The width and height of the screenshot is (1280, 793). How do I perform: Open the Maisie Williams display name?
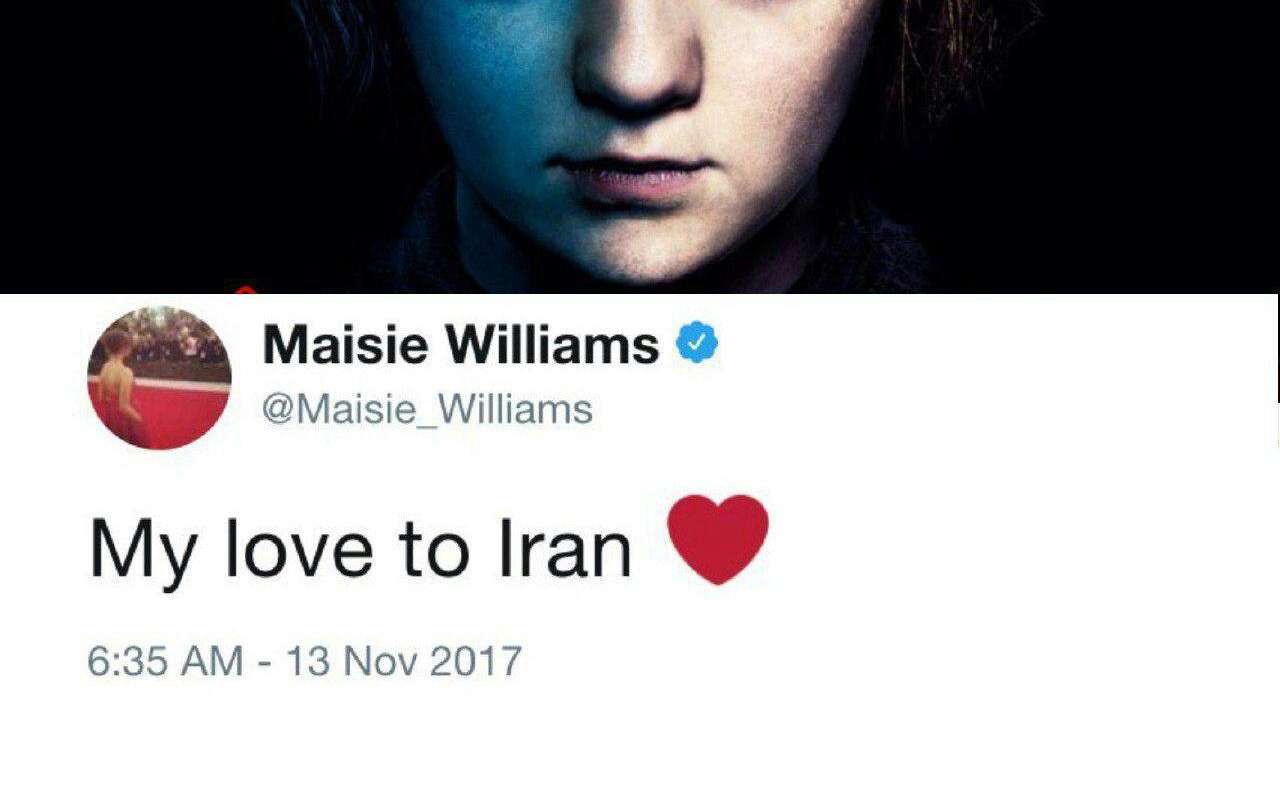(x=460, y=345)
